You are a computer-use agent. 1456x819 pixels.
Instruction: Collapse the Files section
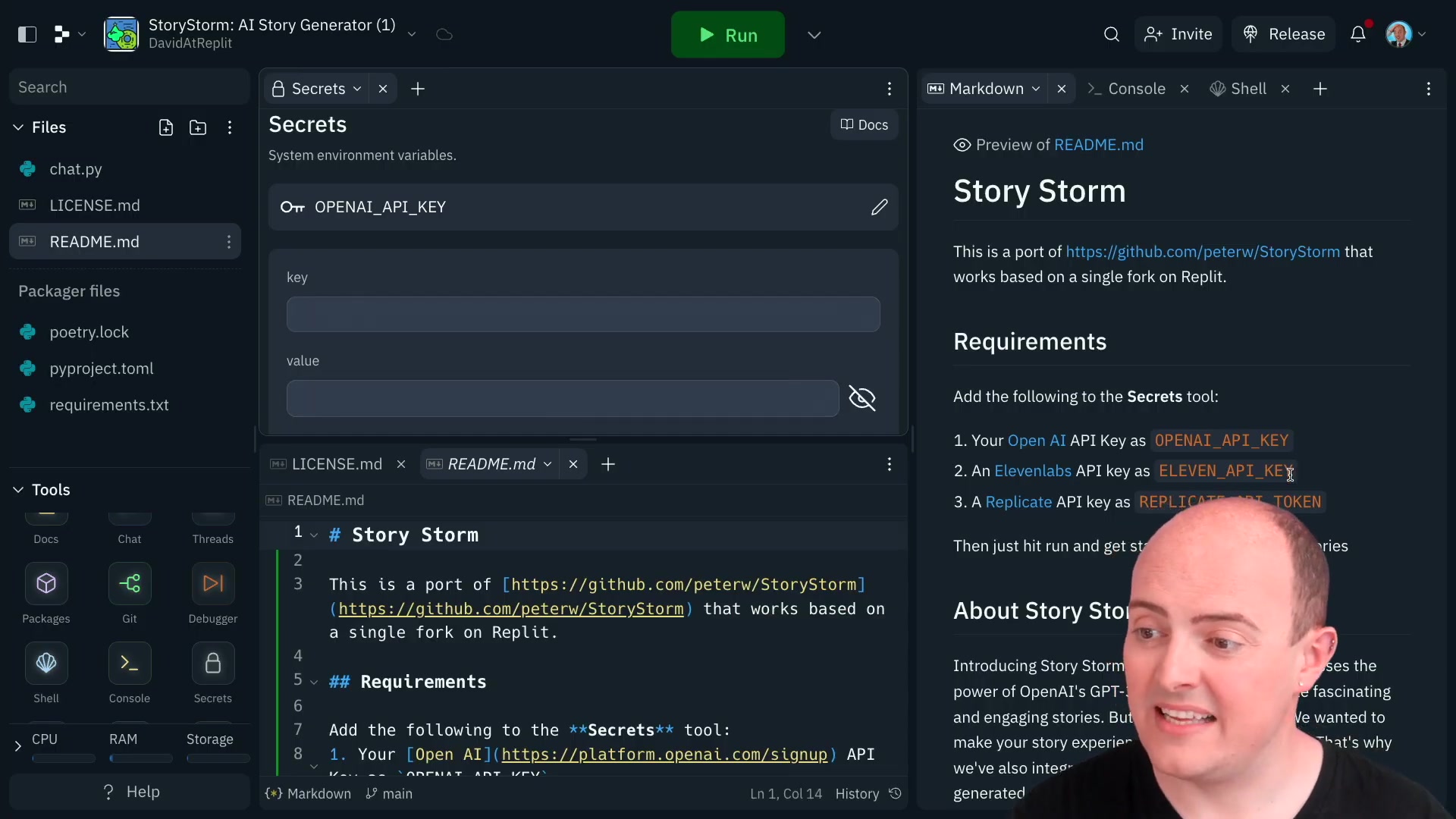(18, 127)
